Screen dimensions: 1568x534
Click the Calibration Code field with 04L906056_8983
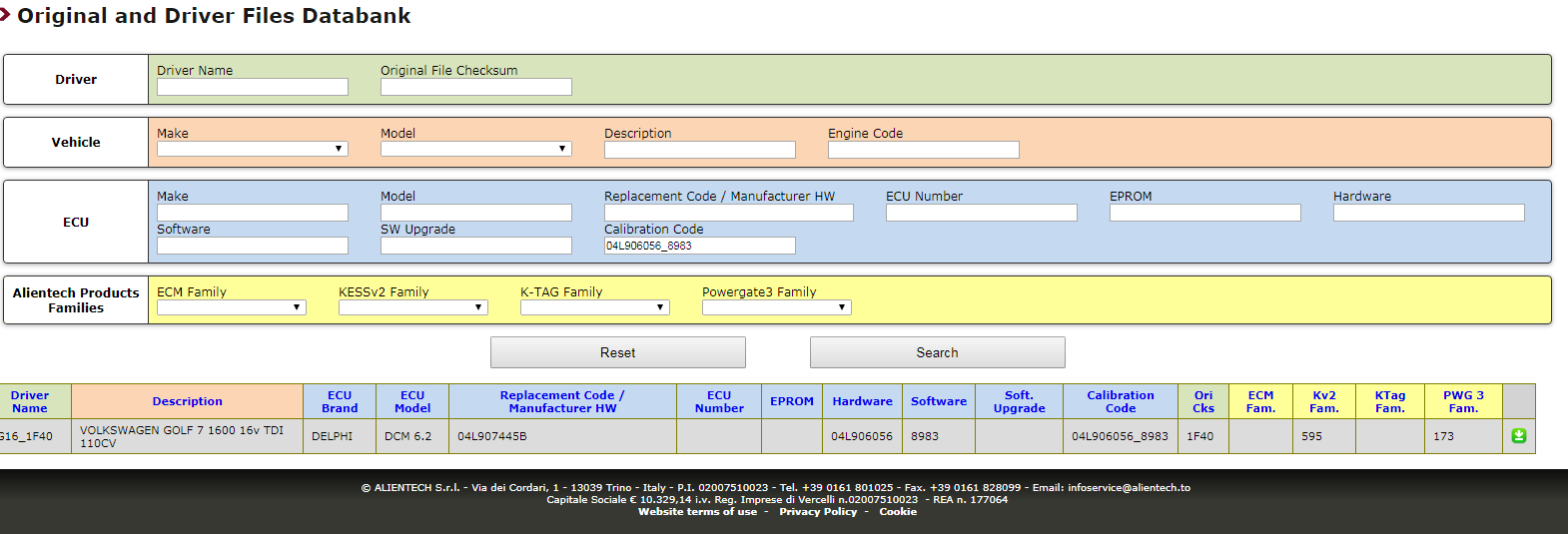click(x=700, y=246)
